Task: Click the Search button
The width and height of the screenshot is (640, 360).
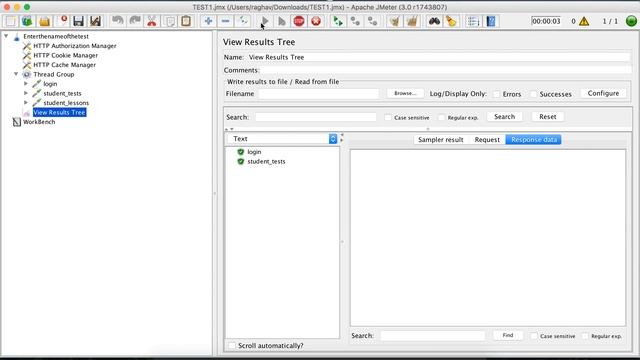Action: pyautogui.click(x=504, y=117)
